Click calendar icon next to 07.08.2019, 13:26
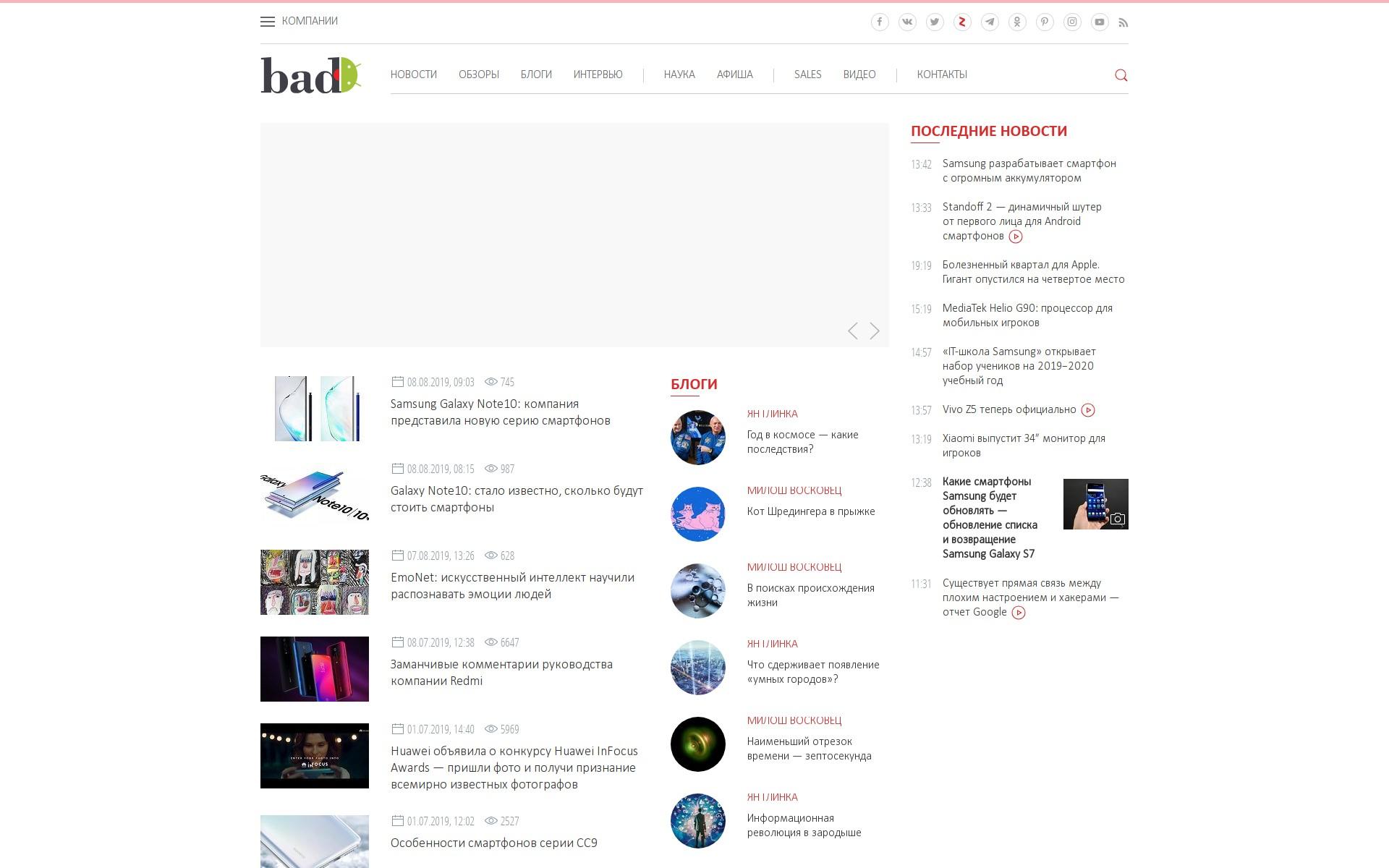Screen dimensions: 1389x868 click(x=397, y=555)
